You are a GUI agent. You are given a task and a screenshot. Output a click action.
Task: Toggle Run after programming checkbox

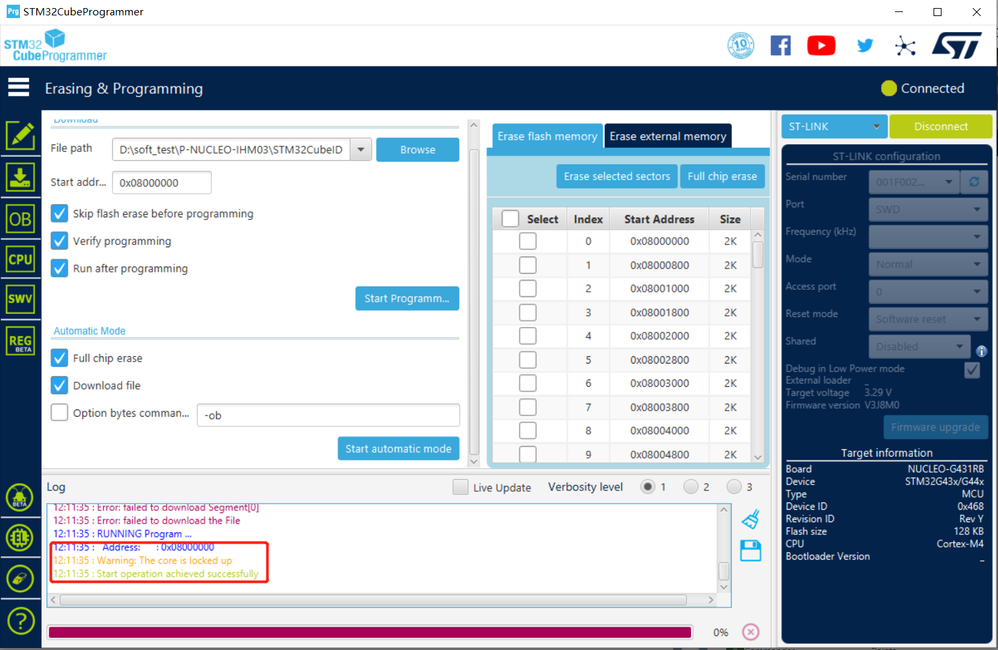[x=59, y=268]
